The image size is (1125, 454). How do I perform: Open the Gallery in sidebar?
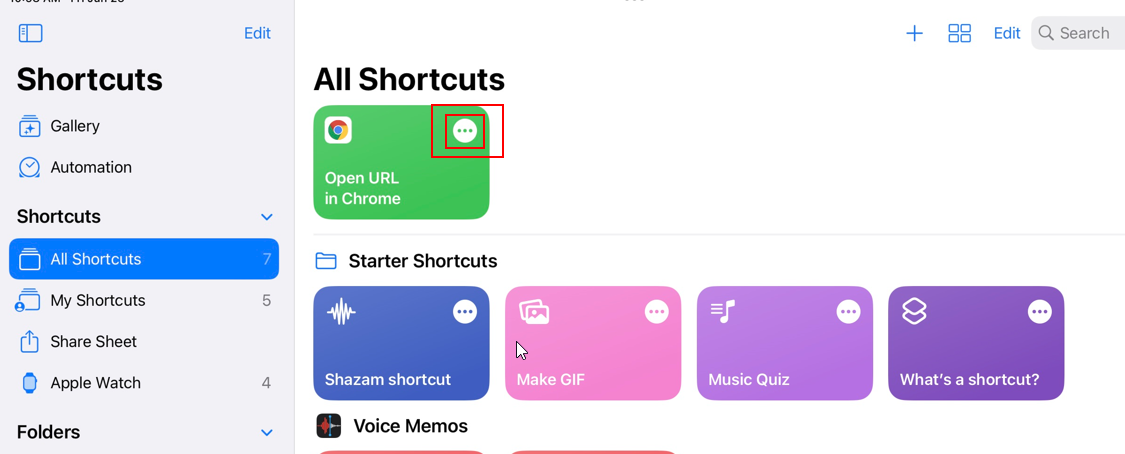(75, 126)
